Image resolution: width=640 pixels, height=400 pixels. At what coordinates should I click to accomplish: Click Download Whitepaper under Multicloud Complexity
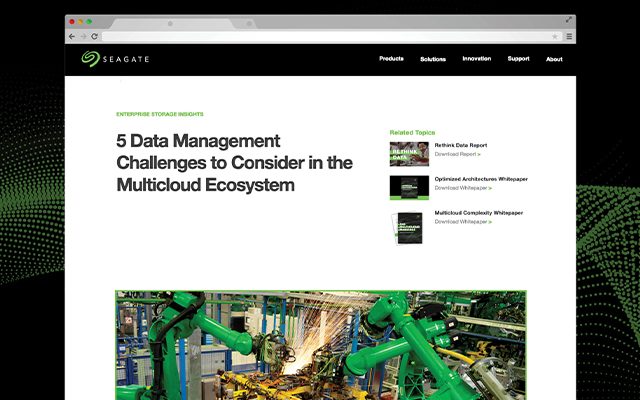[463, 221]
